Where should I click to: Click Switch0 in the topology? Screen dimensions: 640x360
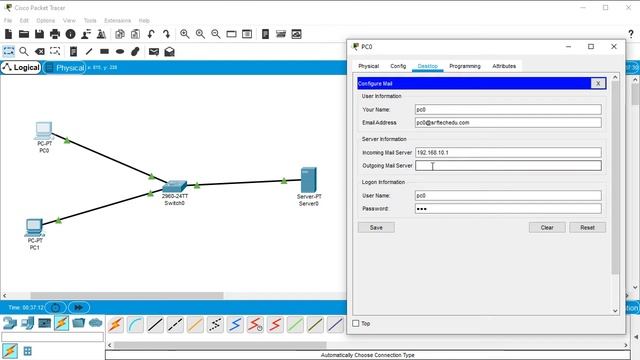(x=175, y=187)
